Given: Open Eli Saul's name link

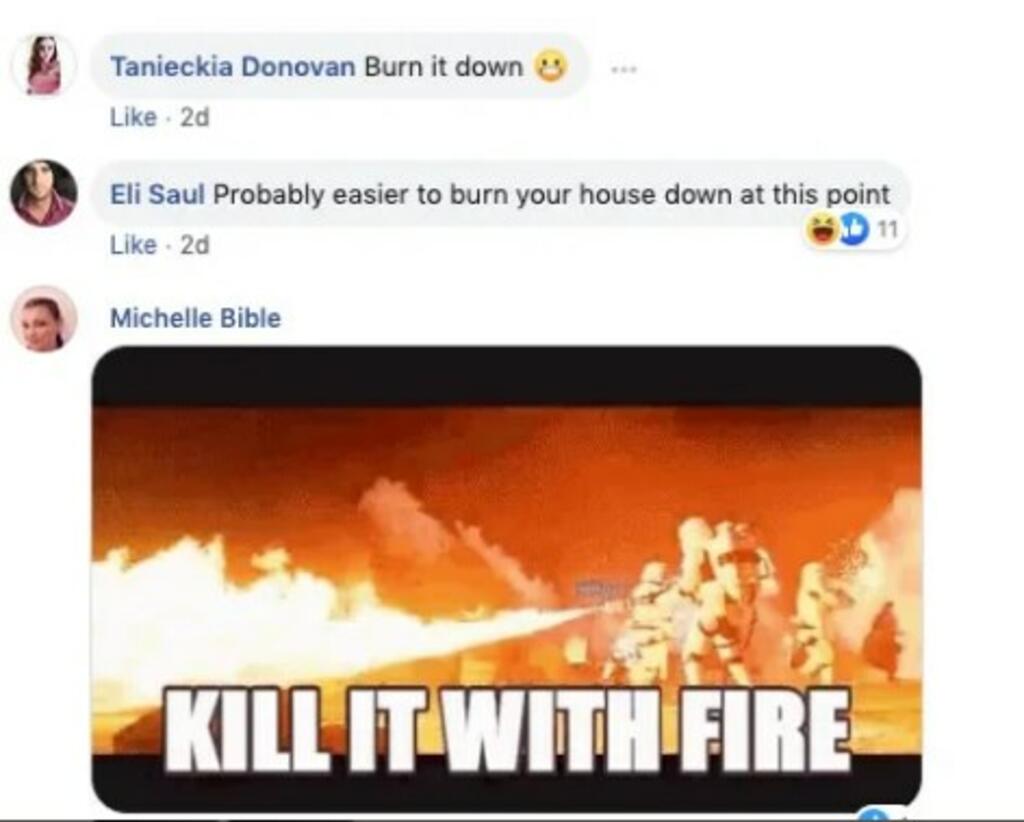Looking at the screenshot, I should coord(157,194).
